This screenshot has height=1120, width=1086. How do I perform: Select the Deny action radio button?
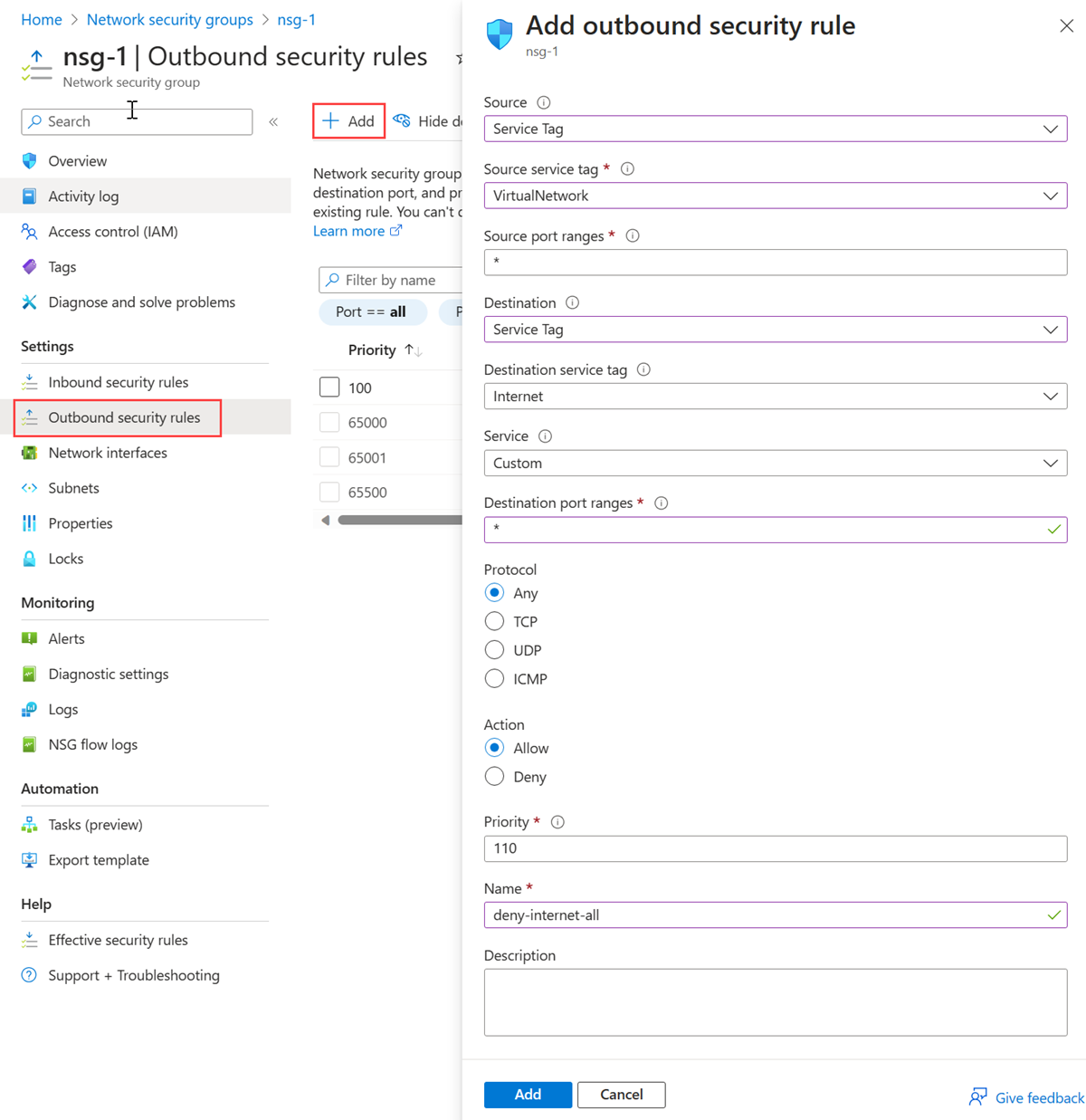494,776
